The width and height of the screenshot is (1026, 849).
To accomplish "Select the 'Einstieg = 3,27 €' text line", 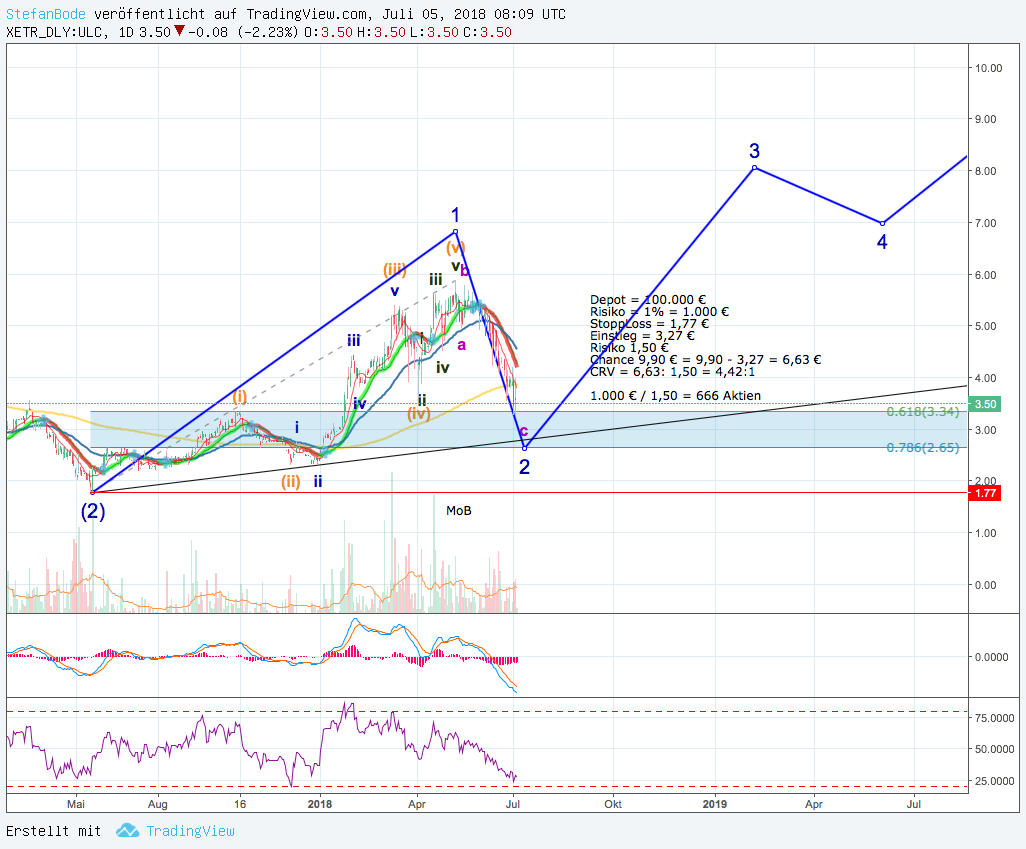I will [642, 336].
